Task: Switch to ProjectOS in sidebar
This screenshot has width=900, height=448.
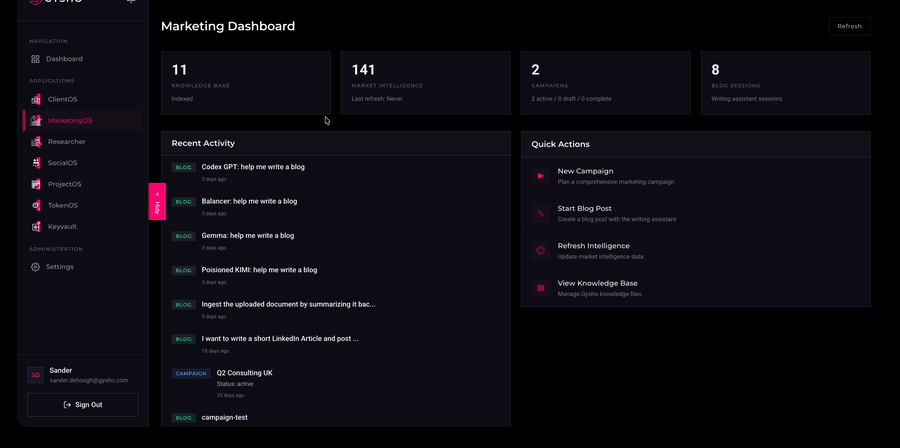Action: (x=82, y=184)
